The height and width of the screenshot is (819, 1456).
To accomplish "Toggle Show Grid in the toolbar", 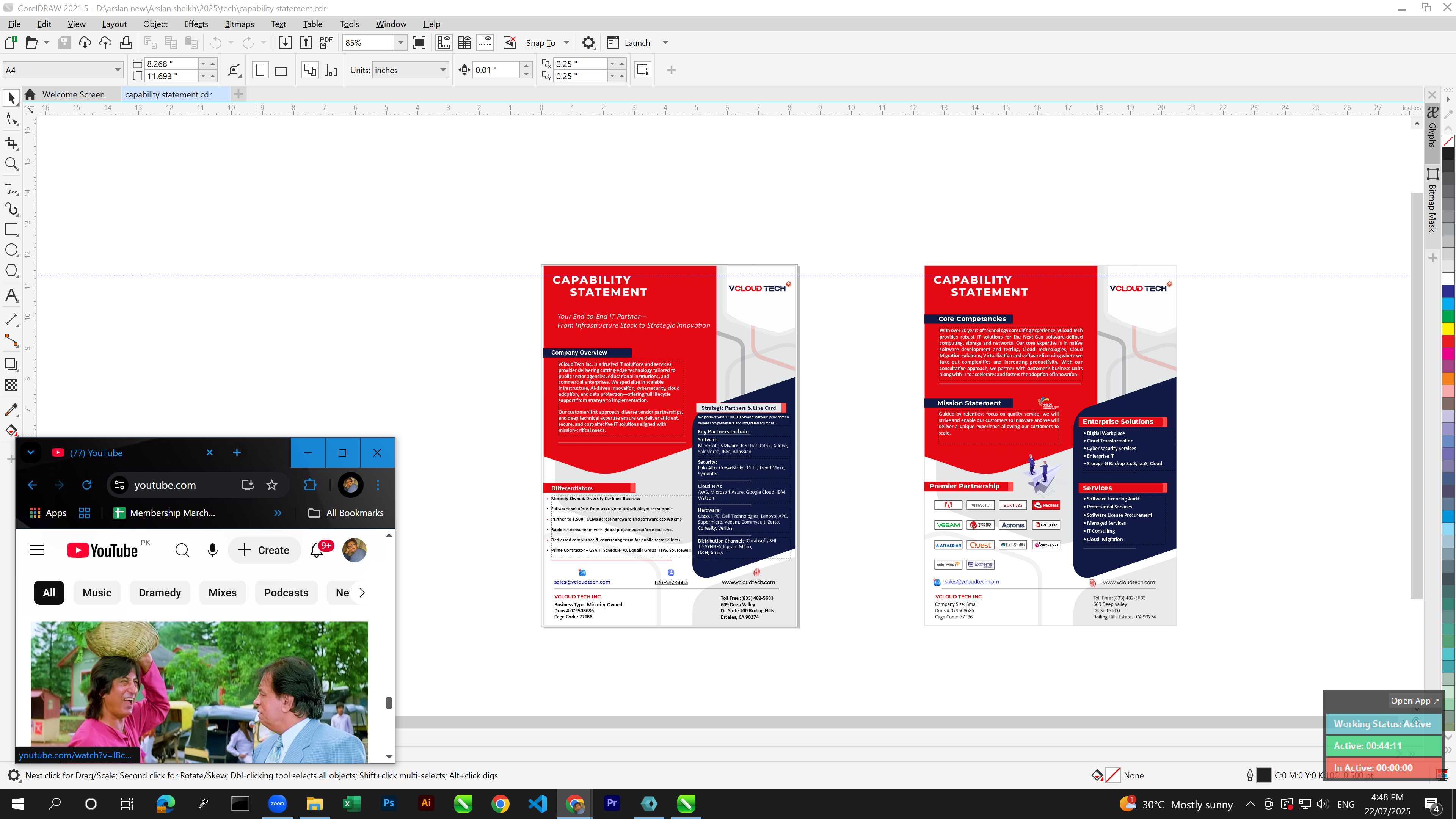I will pyautogui.click(x=464, y=43).
